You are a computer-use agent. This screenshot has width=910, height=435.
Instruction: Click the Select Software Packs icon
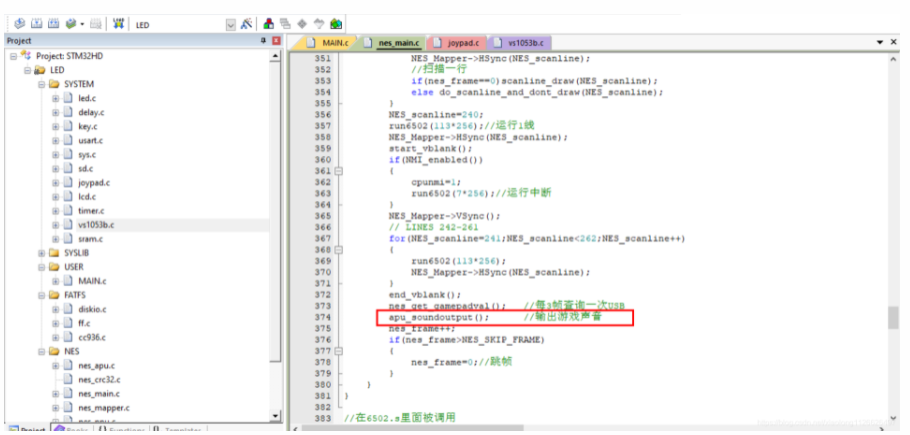319,24
